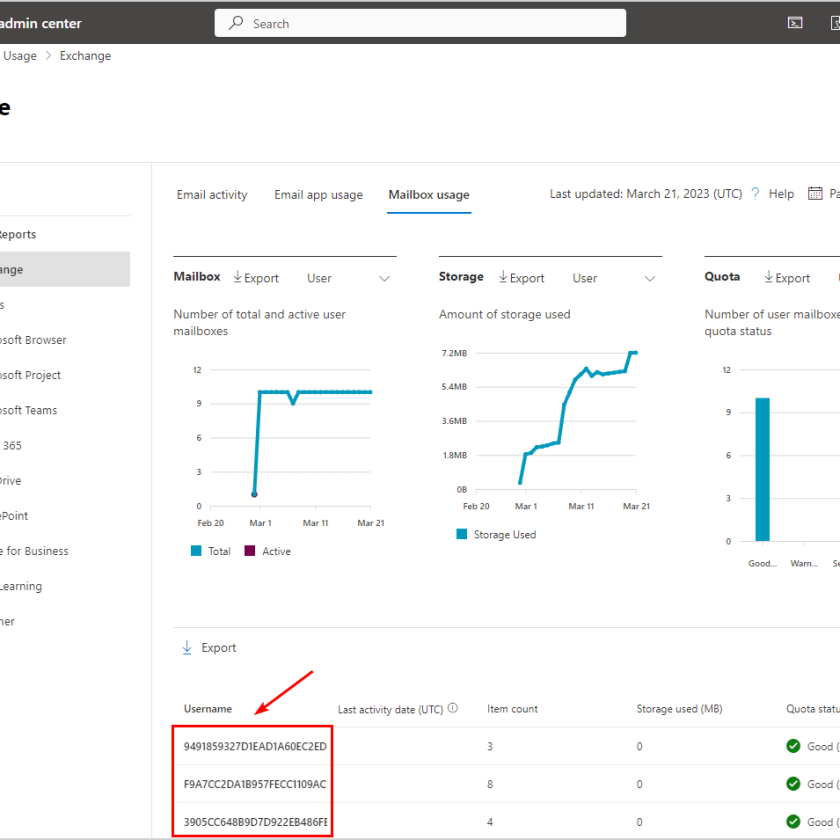
Task: Select the Mailbox usage tab
Action: [x=429, y=194]
